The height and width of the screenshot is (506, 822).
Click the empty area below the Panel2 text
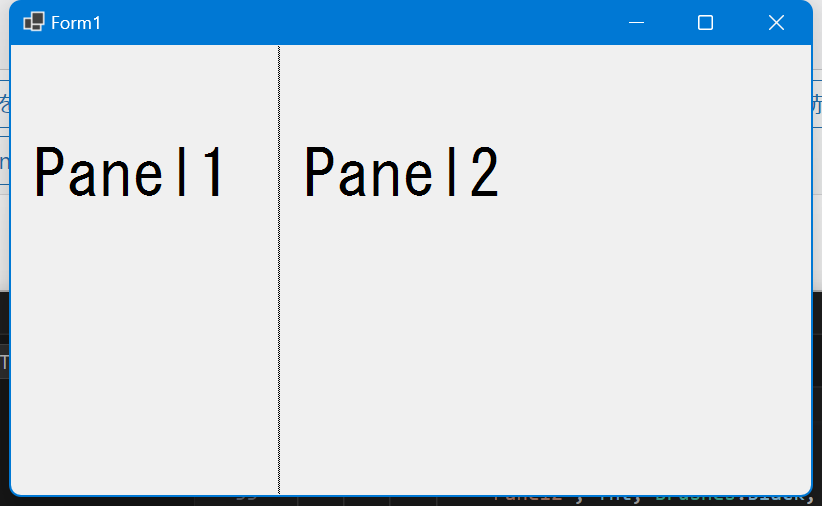[x=545, y=346]
